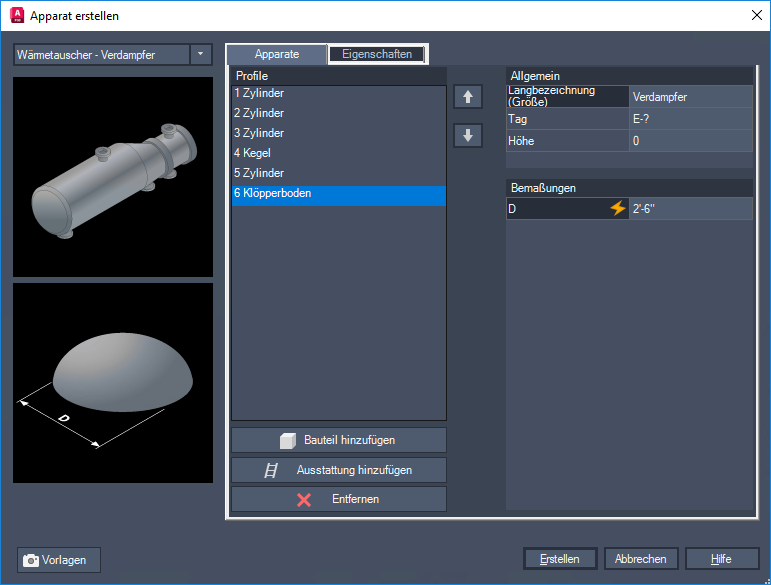Edit the Höhe value field
Image resolution: width=771 pixels, height=585 pixels.
[691, 141]
